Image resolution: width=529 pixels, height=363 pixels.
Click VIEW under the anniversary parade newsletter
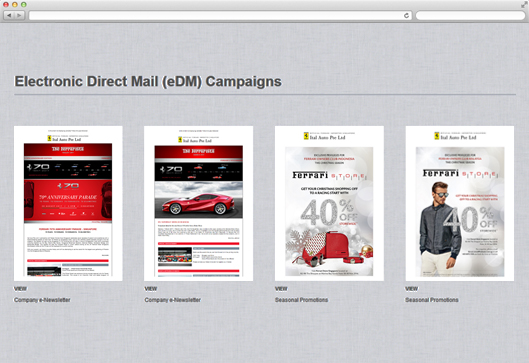pyautogui.click(x=20, y=289)
